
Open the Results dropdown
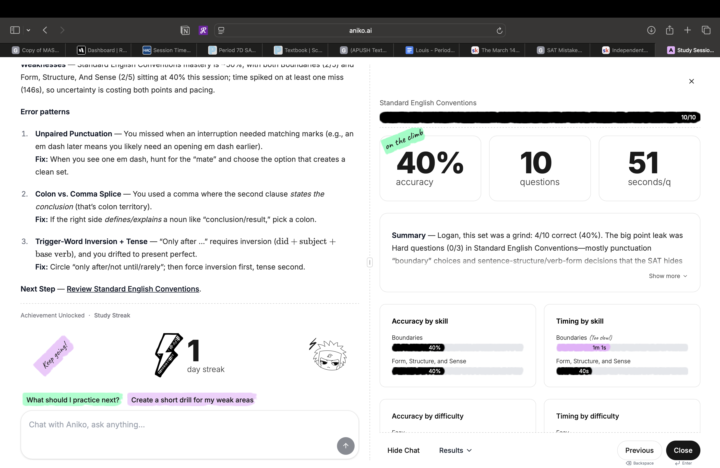tap(455, 450)
